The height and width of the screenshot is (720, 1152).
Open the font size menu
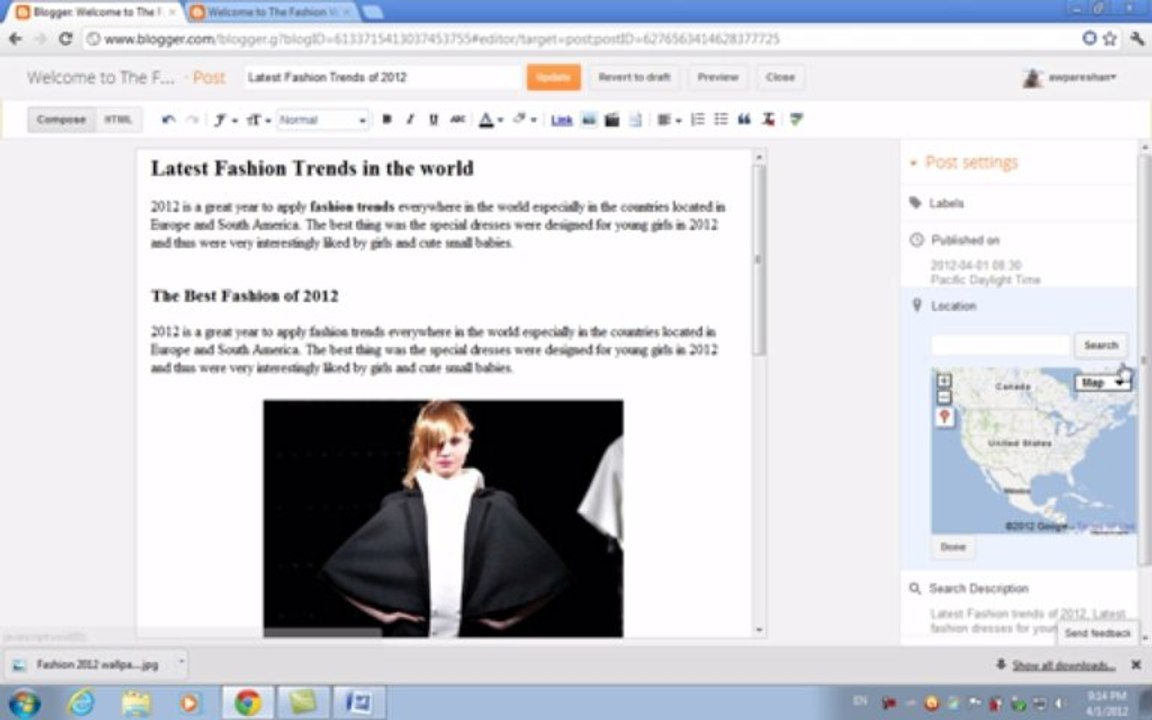pos(258,120)
